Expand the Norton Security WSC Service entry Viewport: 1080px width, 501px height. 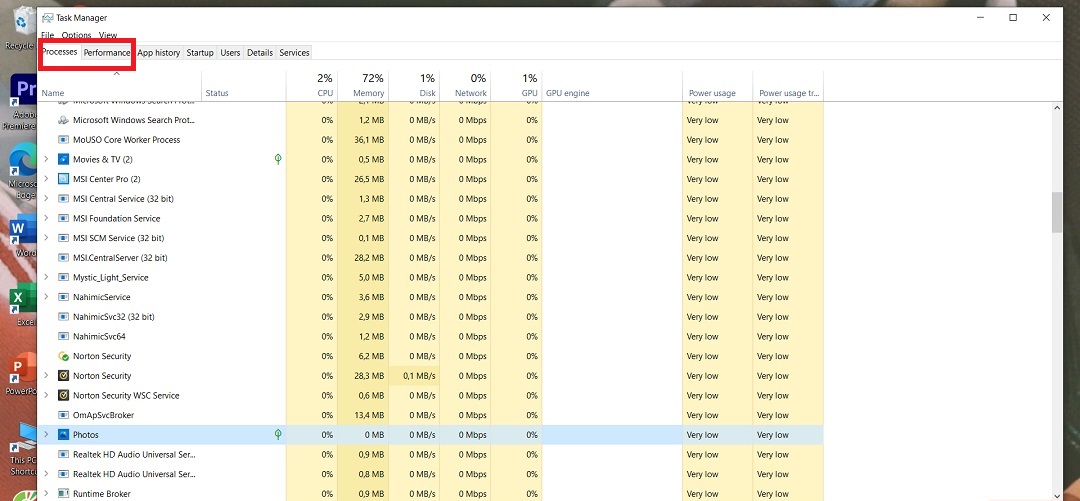point(46,396)
